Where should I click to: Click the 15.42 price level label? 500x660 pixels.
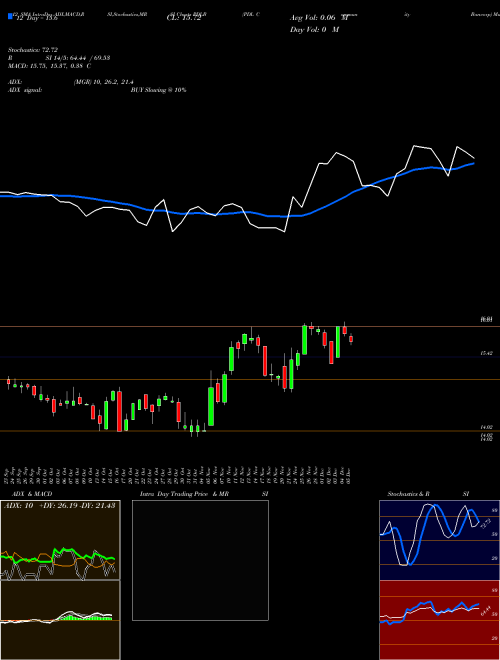click(x=487, y=354)
